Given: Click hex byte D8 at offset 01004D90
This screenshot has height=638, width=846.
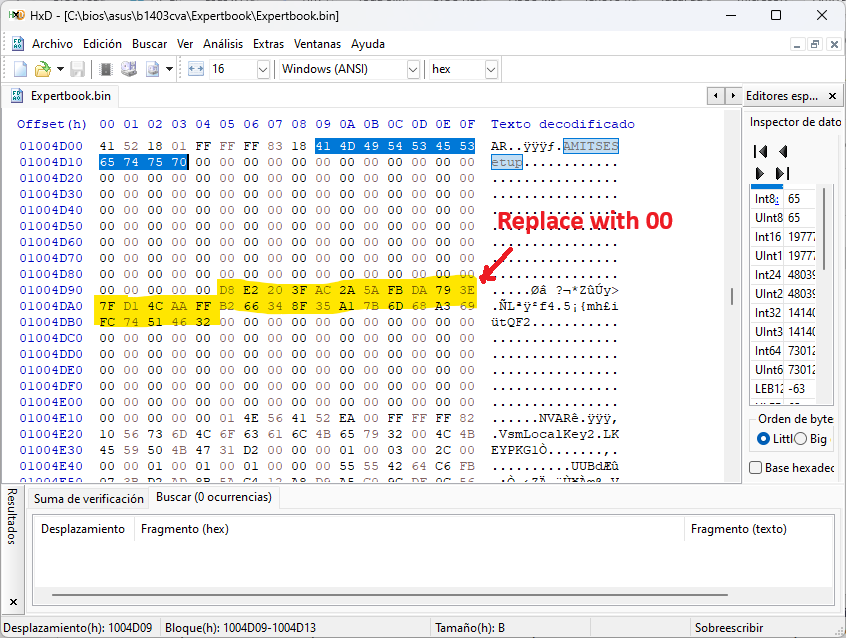Looking at the screenshot, I should 227,290.
